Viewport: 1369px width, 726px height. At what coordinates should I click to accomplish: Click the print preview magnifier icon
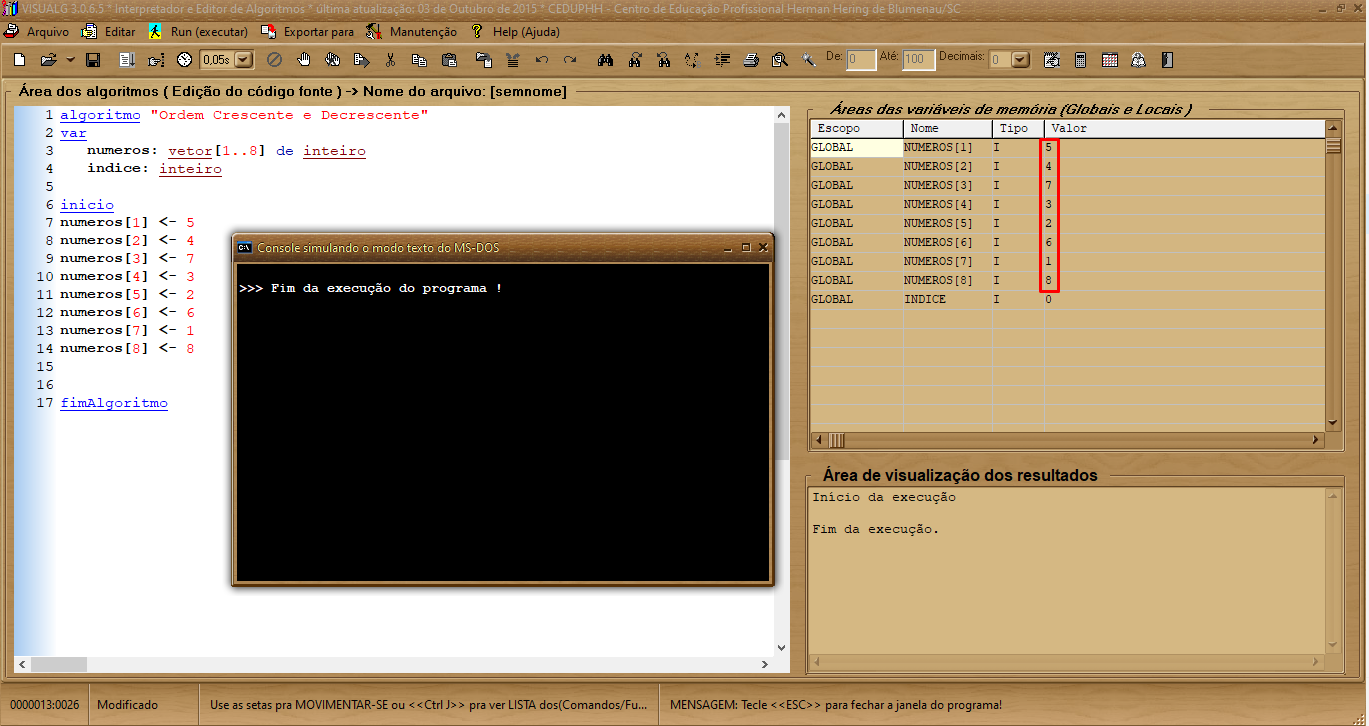coord(779,60)
